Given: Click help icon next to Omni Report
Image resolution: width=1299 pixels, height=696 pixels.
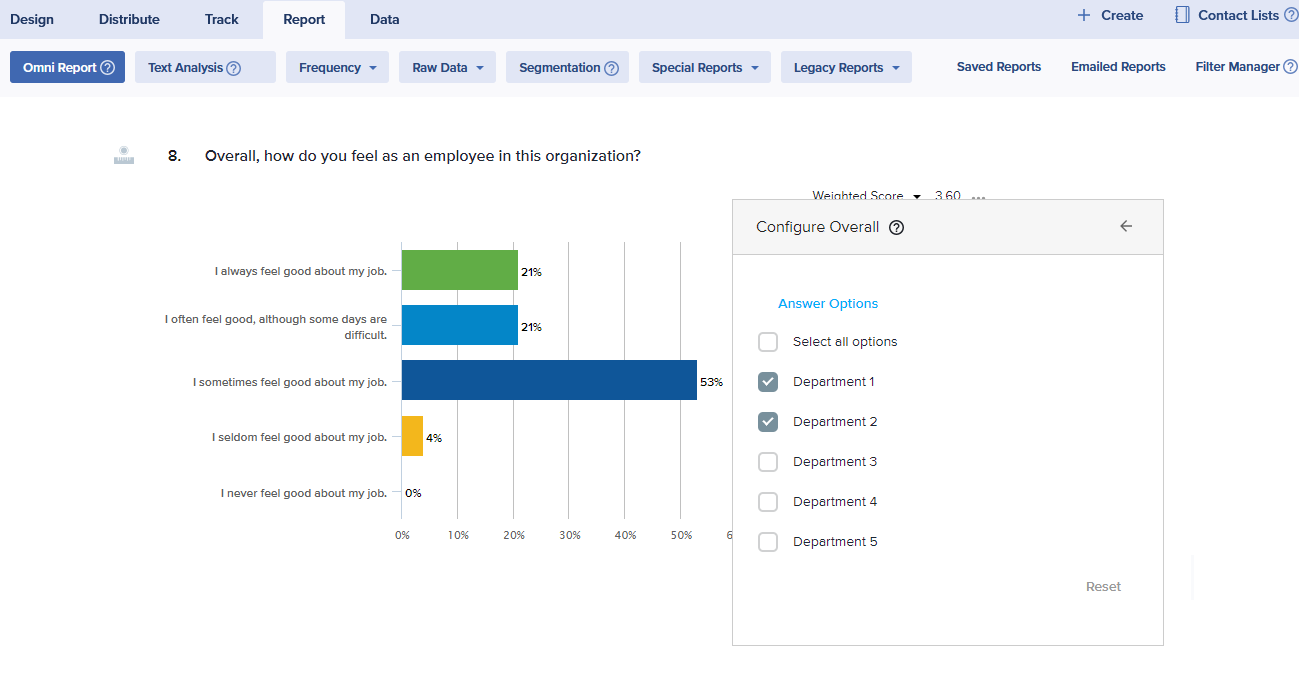Looking at the screenshot, I should 108,68.
